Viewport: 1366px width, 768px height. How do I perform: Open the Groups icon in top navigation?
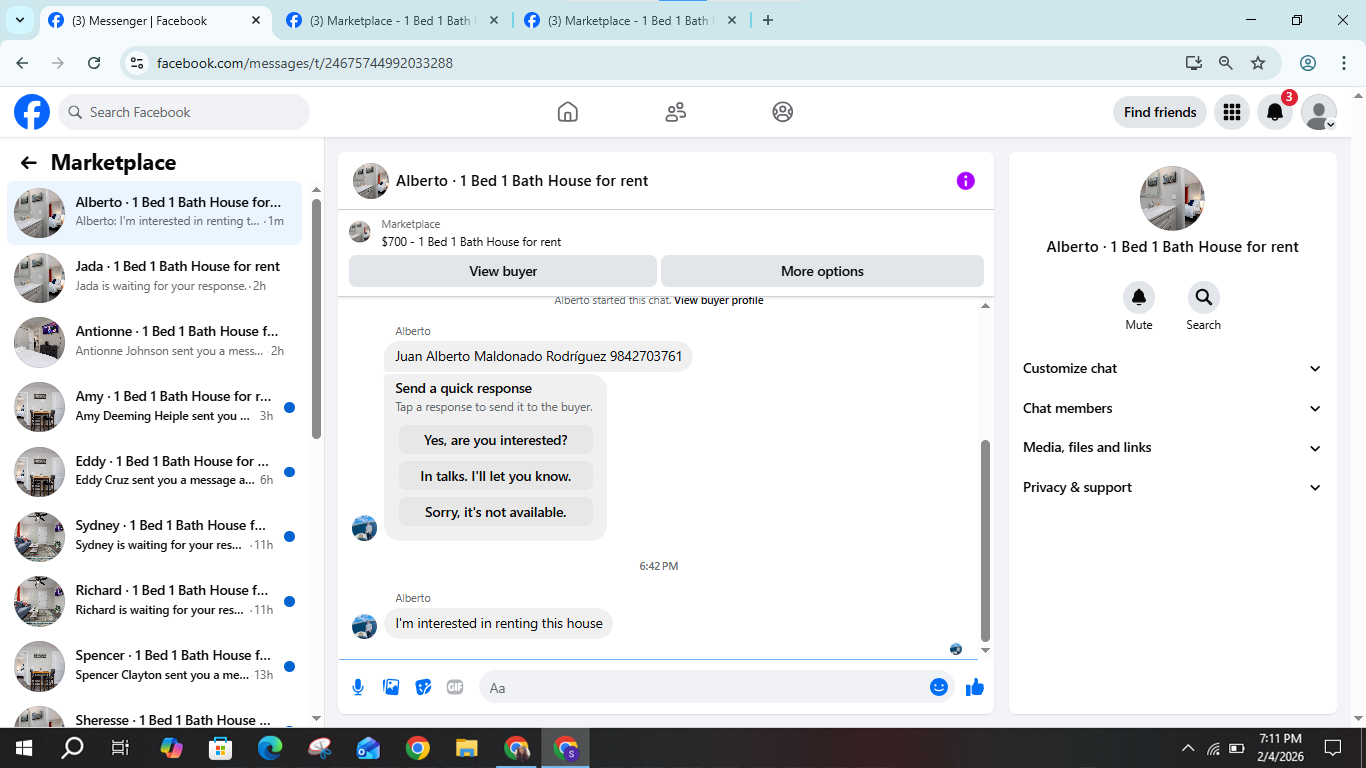pyautogui.click(x=783, y=112)
